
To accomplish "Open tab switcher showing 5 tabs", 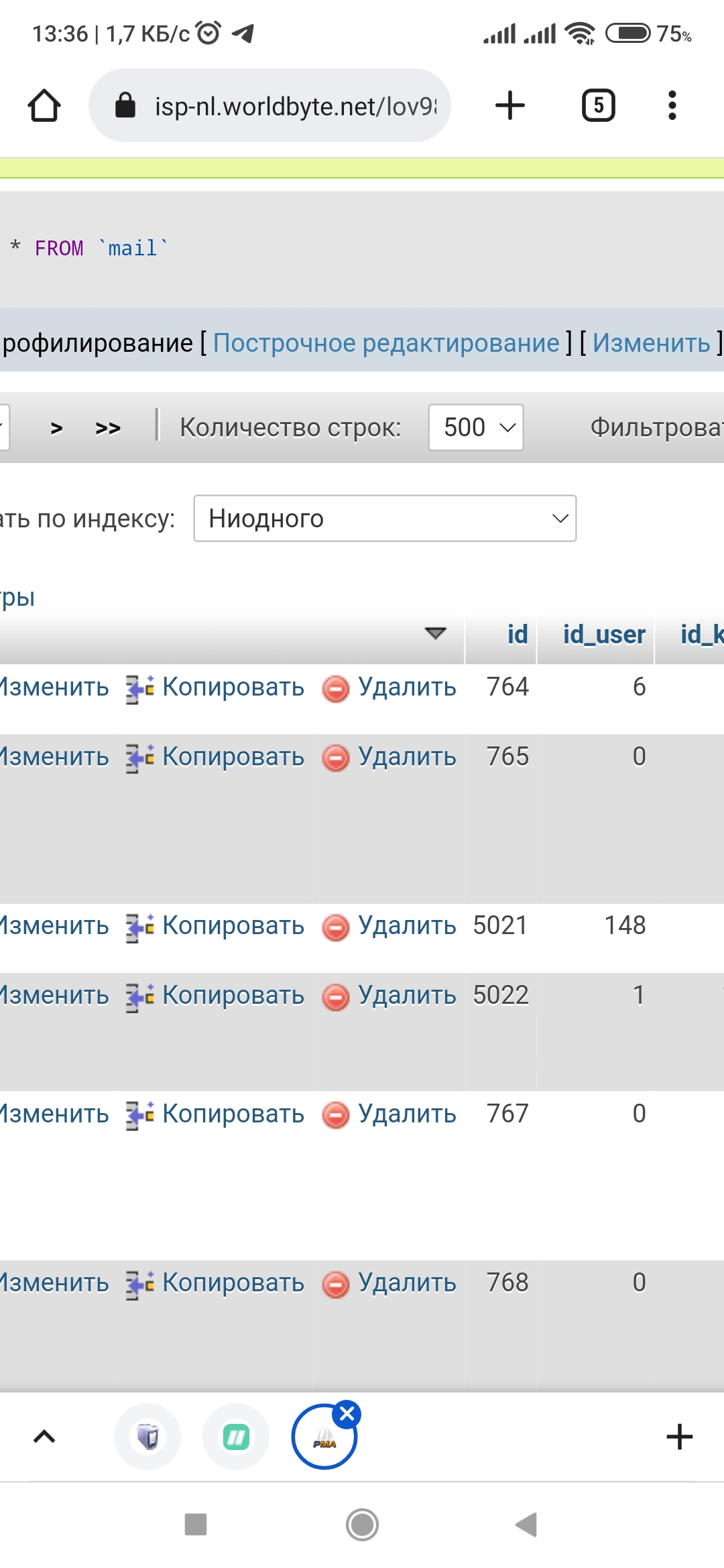I will click(598, 106).
